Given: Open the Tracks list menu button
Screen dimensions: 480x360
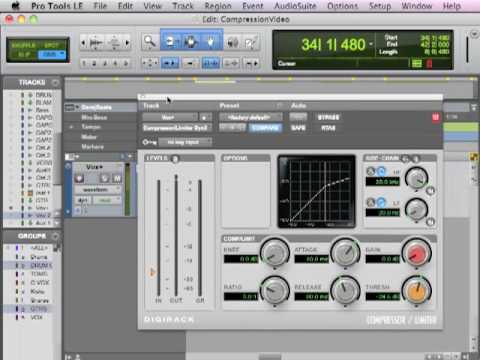Looking at the screenshot, I should pyautogui.click(x=56, y=82).
